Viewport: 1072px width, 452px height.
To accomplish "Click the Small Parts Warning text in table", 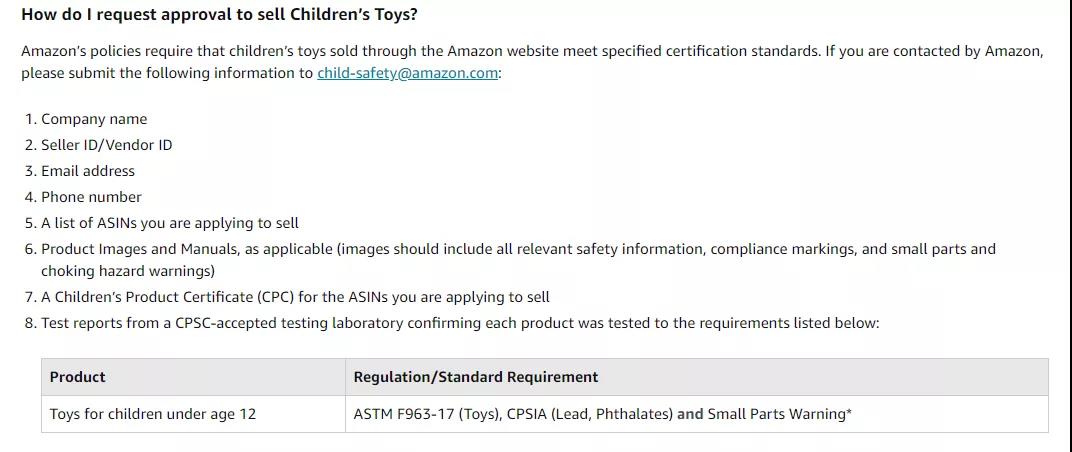I will (779, 414).
